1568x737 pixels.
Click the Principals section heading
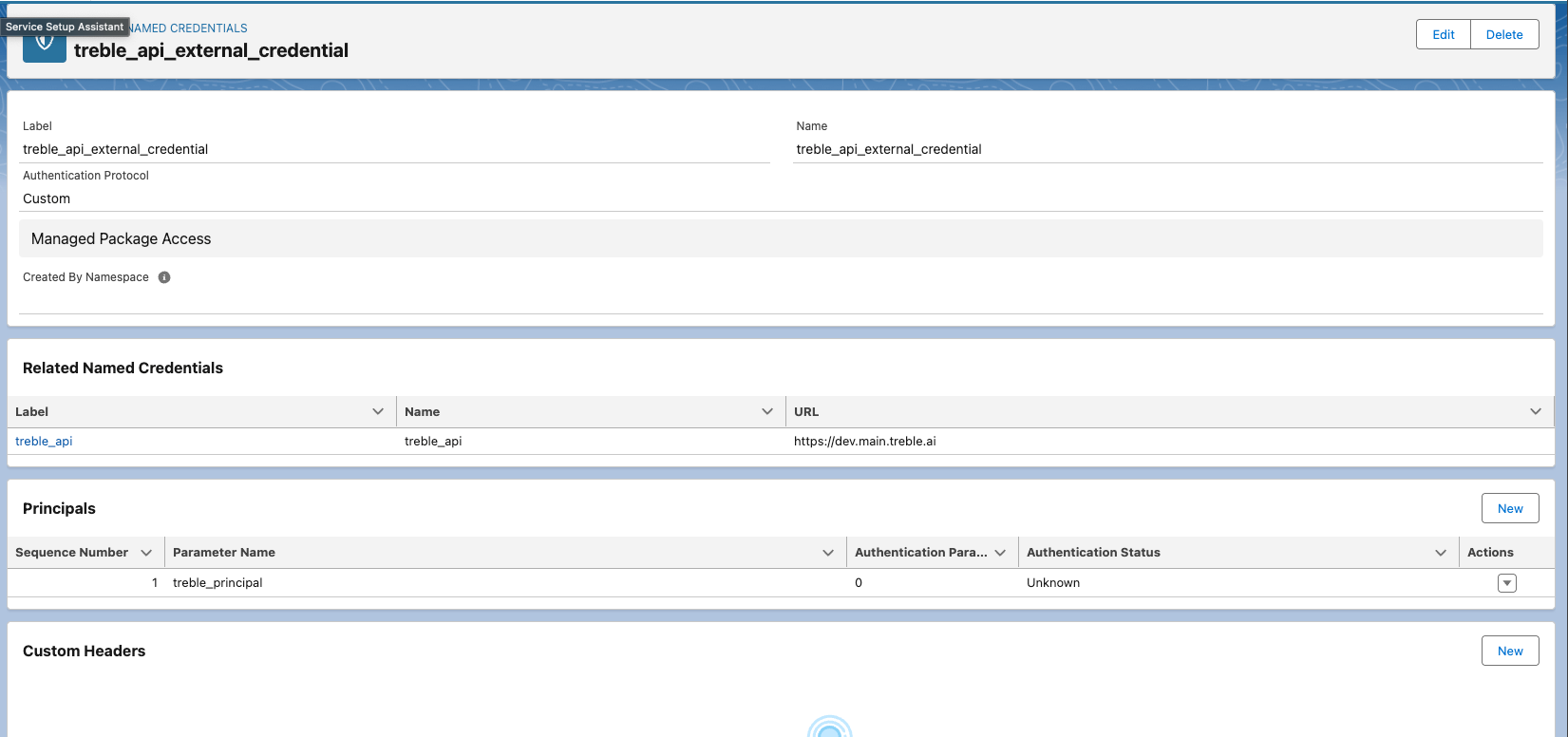pyautogui.click(x=59, y=508)
